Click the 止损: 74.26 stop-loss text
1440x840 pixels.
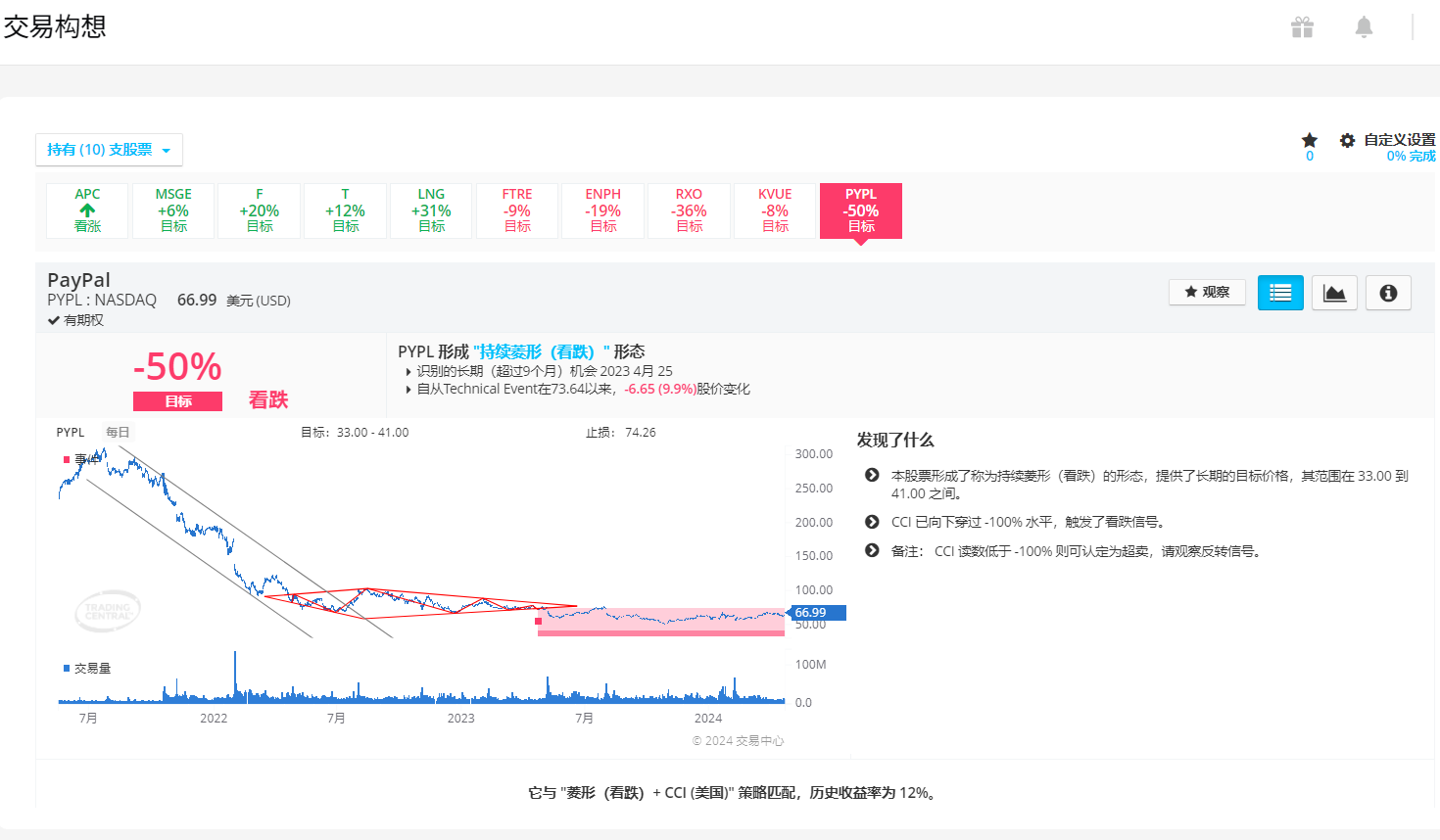pos(621,432)
